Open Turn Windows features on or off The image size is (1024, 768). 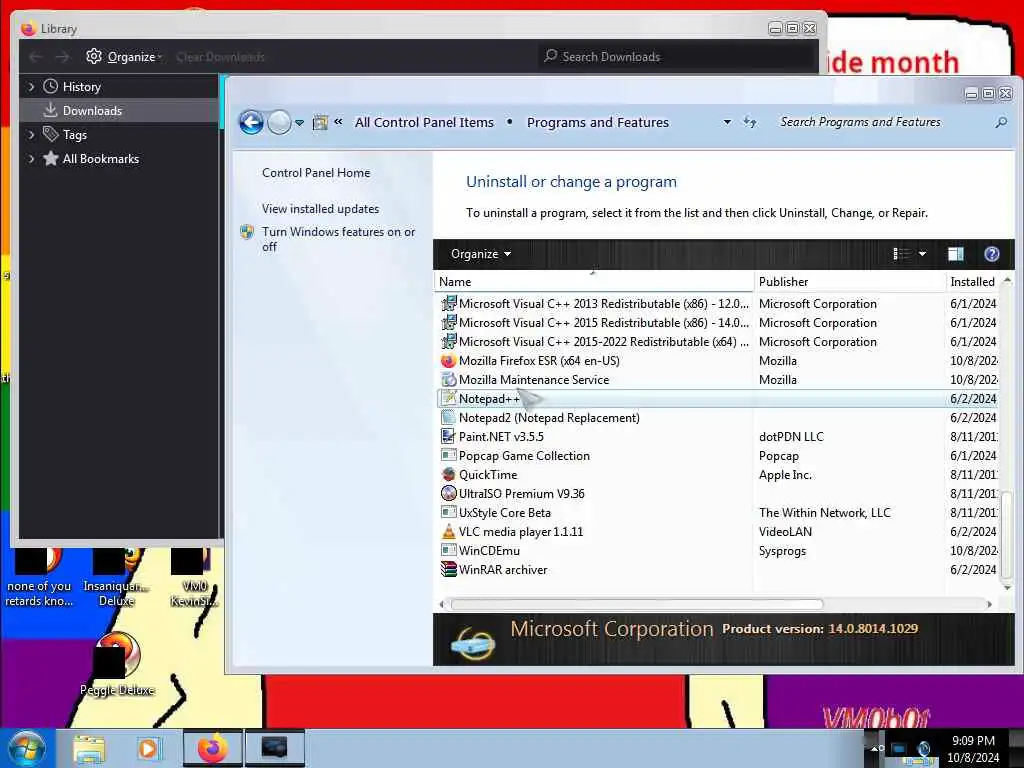338,239
